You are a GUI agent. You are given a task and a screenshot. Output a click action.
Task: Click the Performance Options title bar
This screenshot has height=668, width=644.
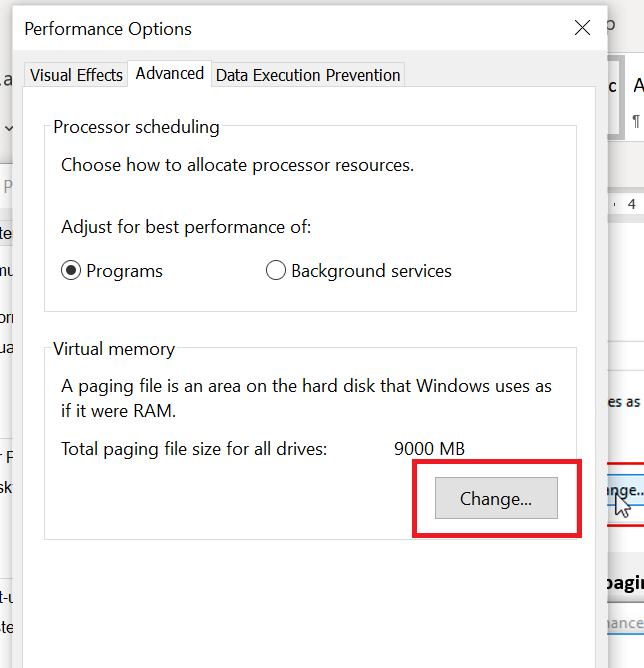coord(250,28)
